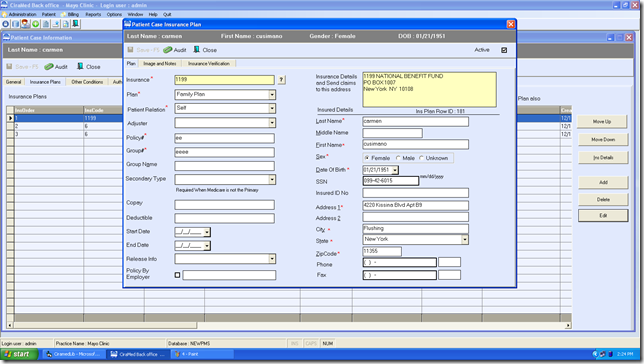Click the Copay input field
The height and width of the screenshot is (364, 644).
click(224, 205)
